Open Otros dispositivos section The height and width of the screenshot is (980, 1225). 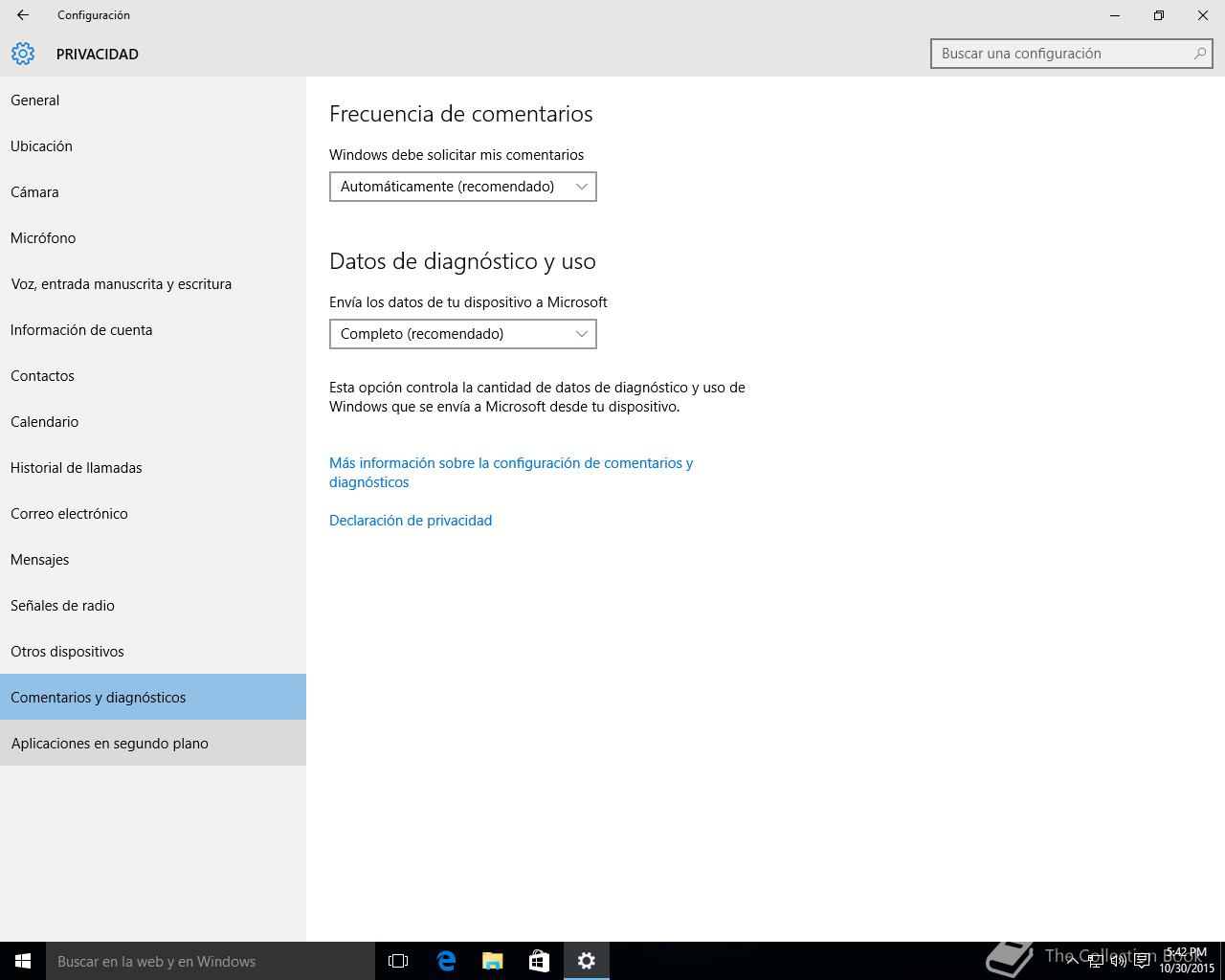point(153,652)
